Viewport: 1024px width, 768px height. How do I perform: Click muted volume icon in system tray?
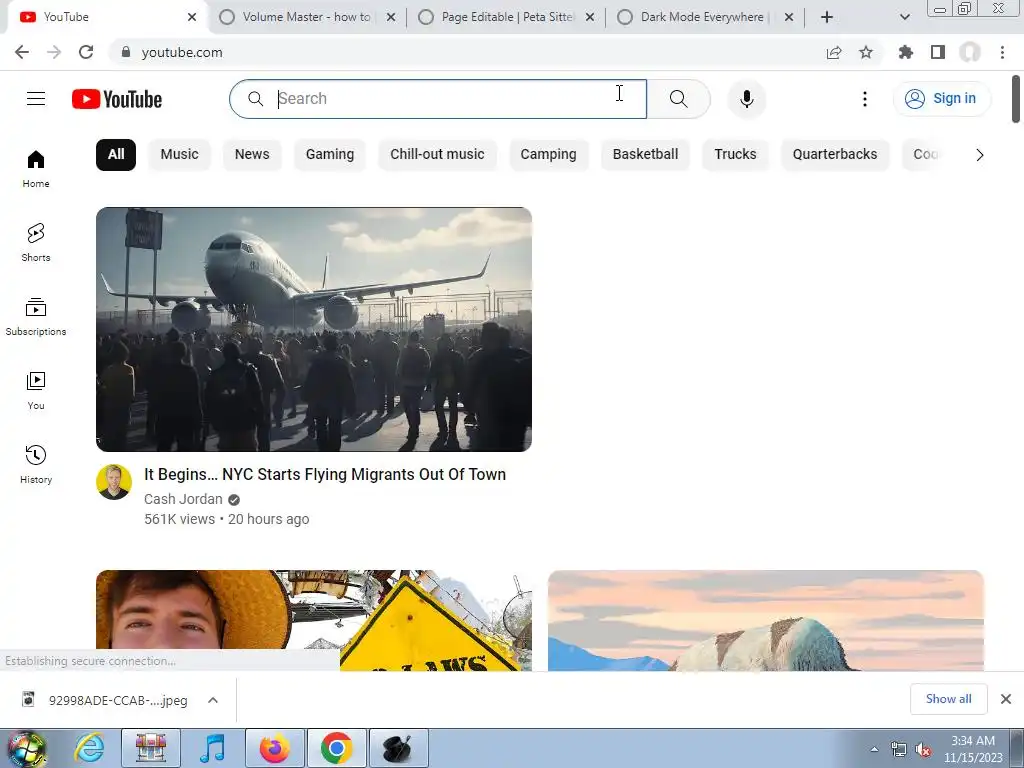point(923,749)
